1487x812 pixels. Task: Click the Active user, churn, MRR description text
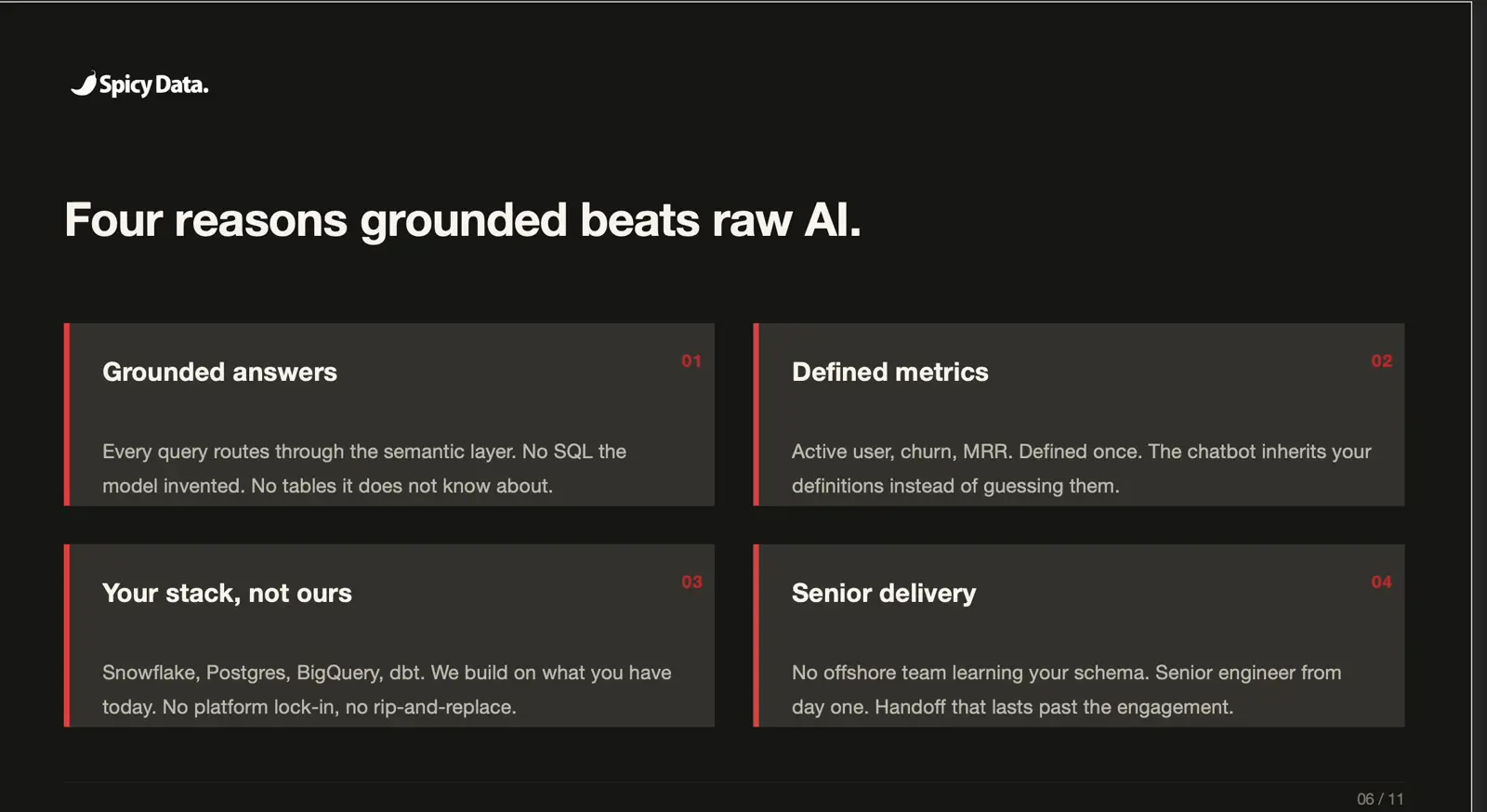coord(1082,468)
